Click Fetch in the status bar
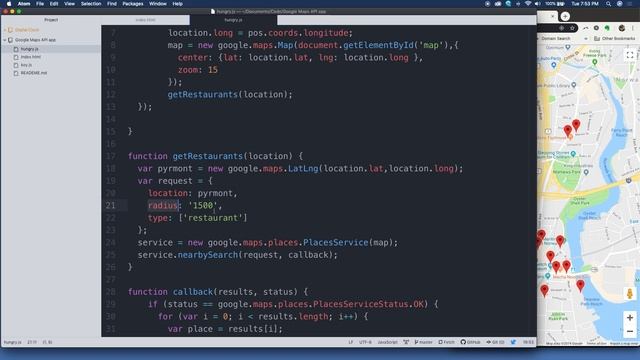This screenshot has width=640, height=360. [447, 342]
